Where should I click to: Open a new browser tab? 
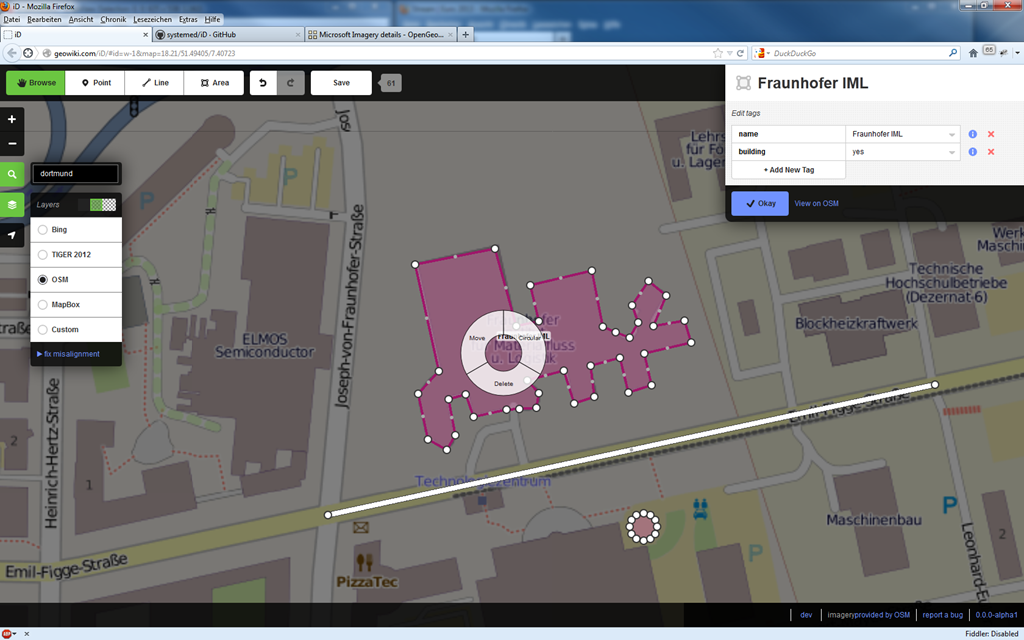[466, 35]
